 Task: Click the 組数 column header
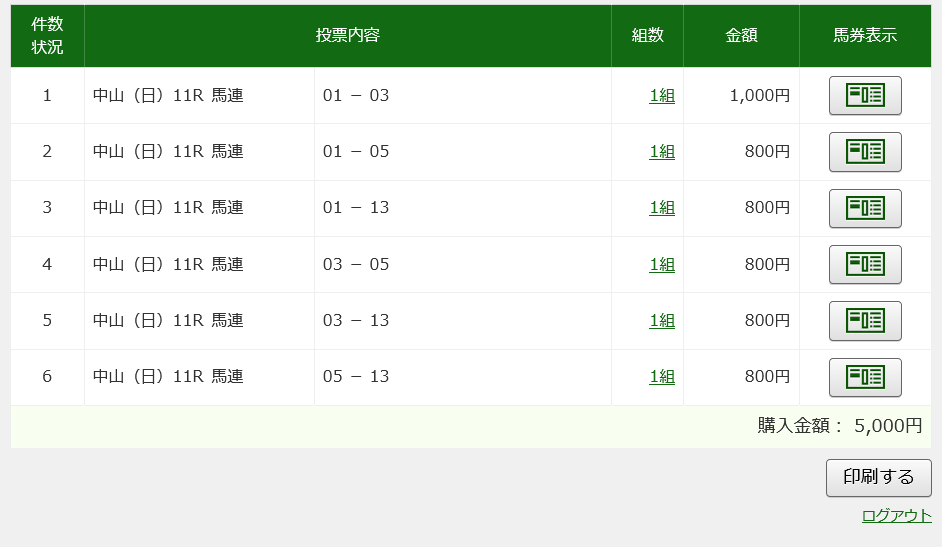pyautogui.click(x=648, y=35)
